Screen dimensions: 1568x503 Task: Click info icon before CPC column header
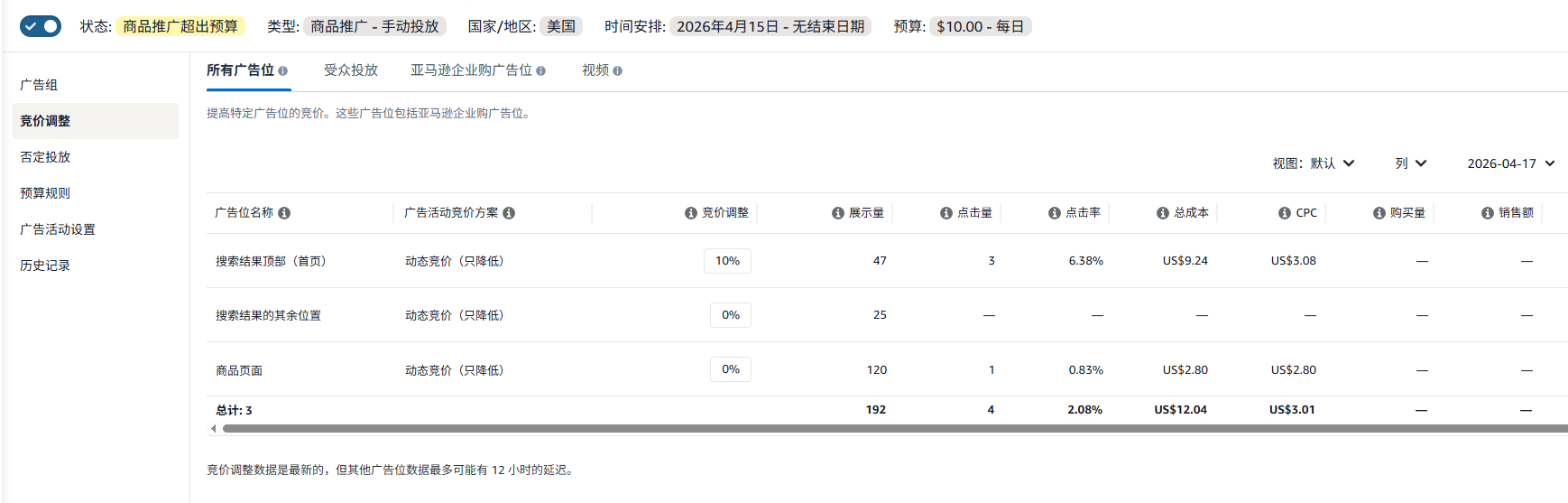coord(1284,213)
